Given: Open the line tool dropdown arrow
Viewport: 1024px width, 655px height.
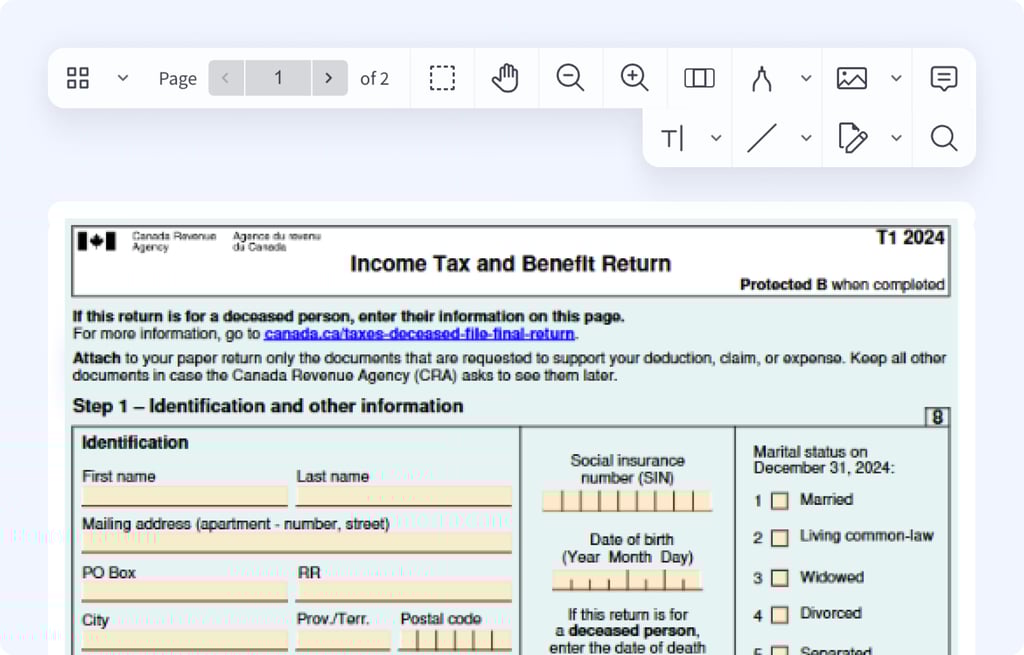Looking at the screenshot, I should (x=806, y=138).
